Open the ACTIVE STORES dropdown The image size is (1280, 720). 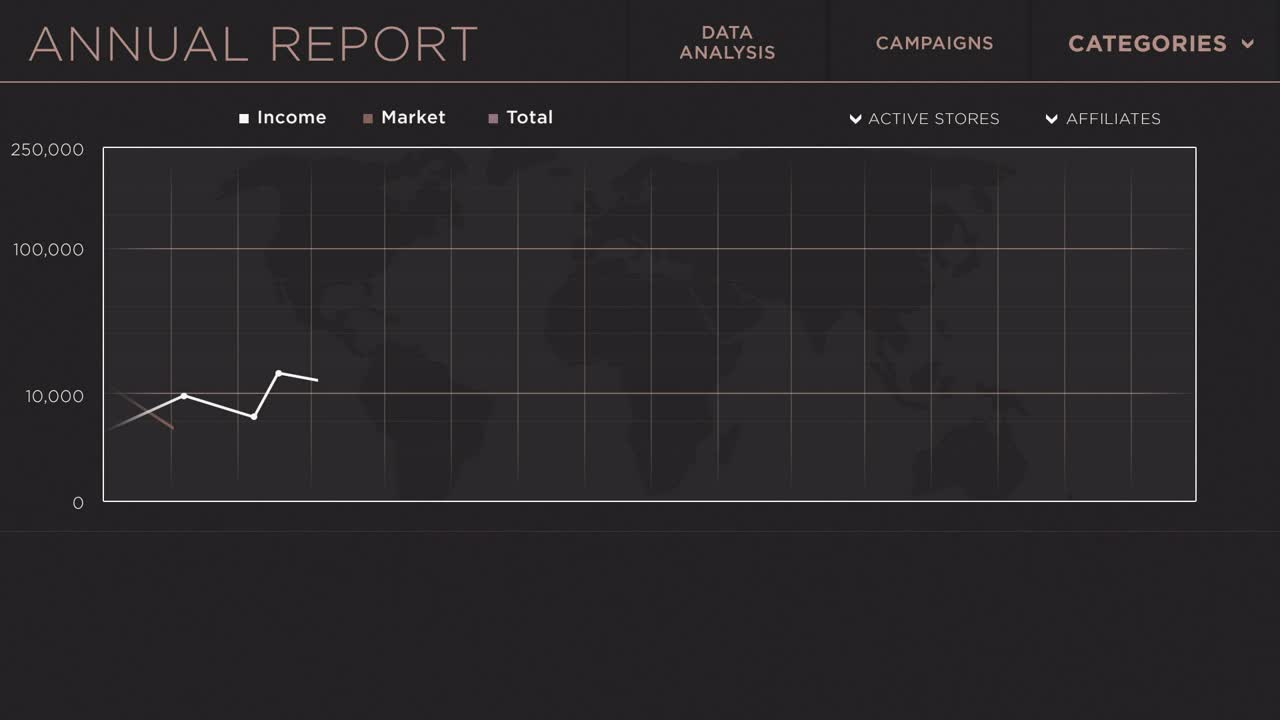[x=923, y=119]
